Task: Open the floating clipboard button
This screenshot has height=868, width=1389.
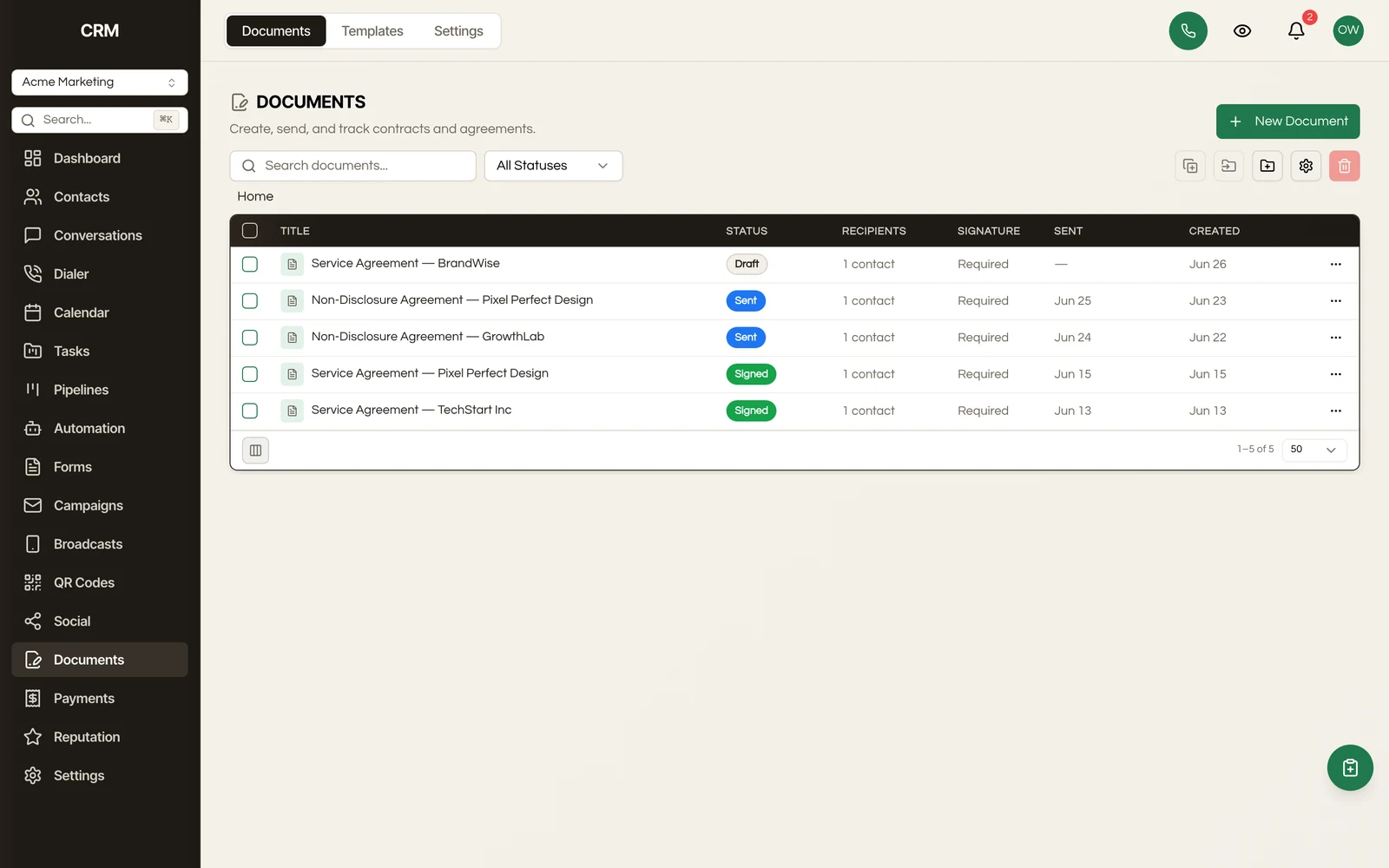Action: (1350, 767)
